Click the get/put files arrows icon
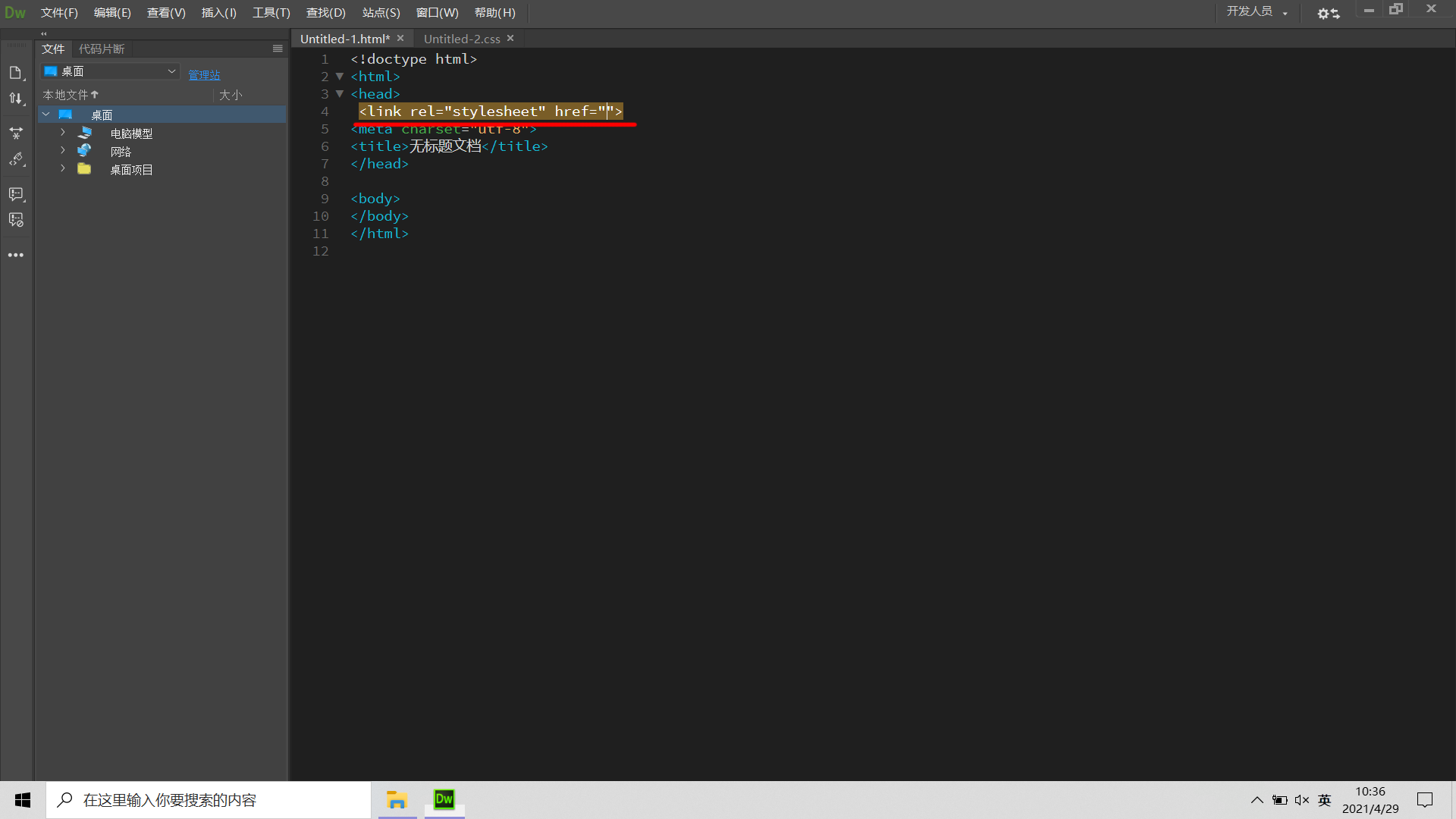The width and height of the screenshot is (1456, 819). 16,99
